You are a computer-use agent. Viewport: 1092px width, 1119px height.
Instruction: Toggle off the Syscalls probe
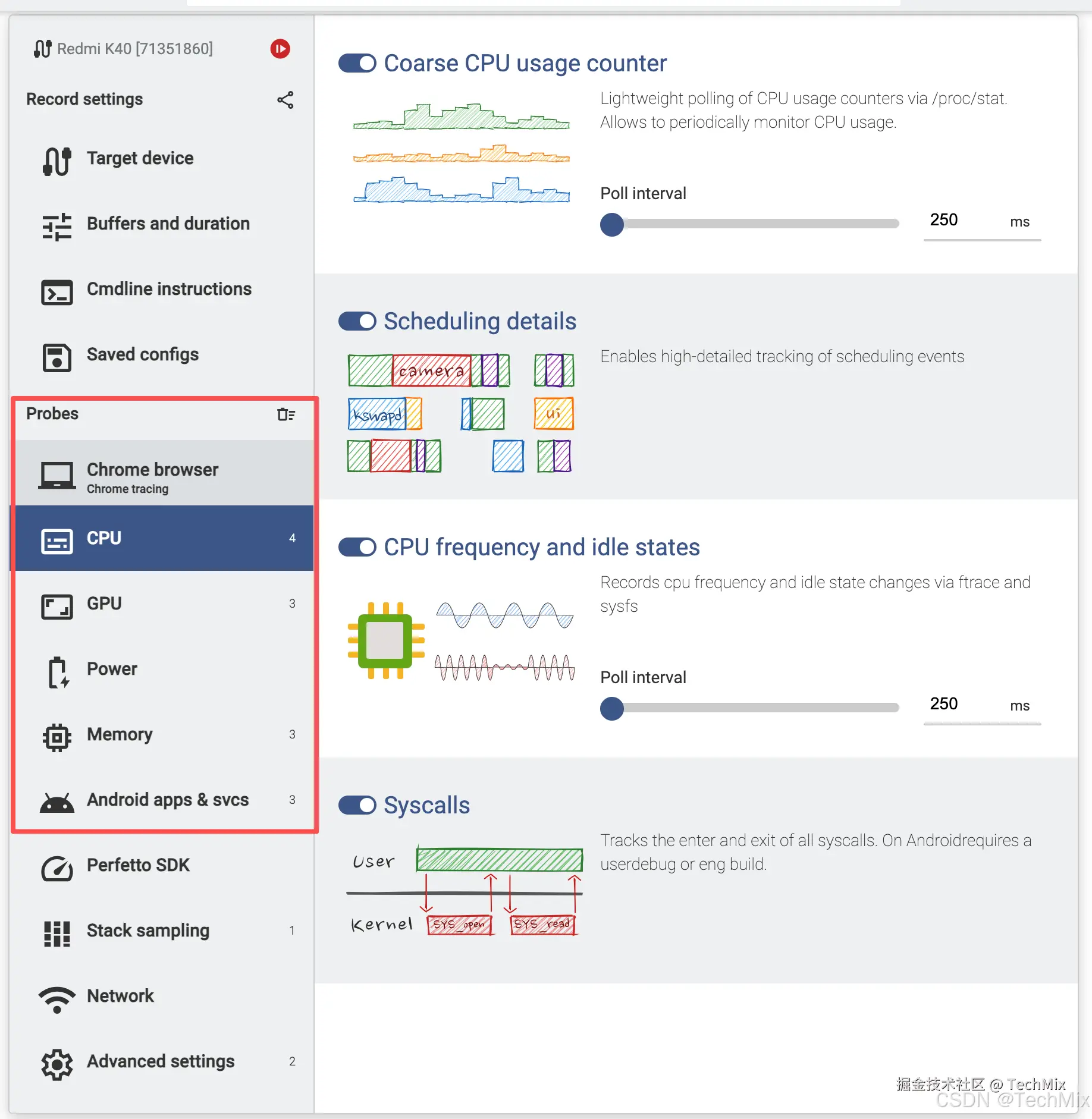357,805
